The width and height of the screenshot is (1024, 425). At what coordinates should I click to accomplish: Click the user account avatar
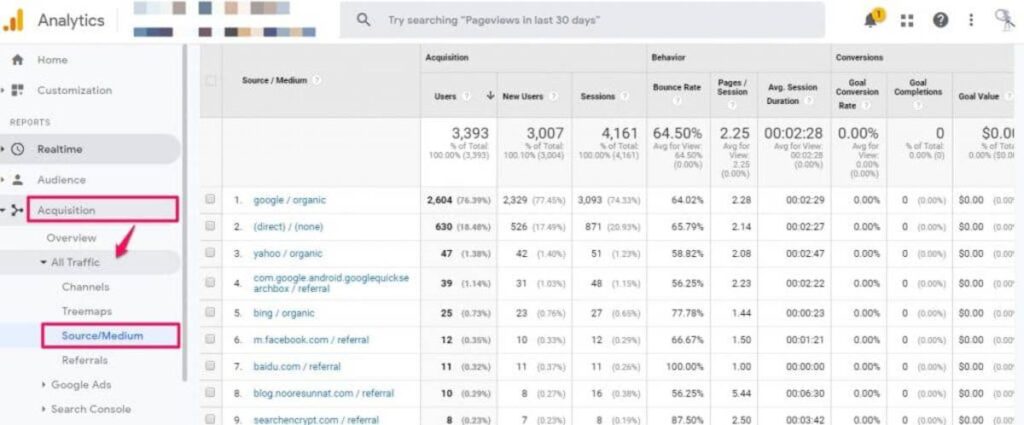tap(1004, 20)
